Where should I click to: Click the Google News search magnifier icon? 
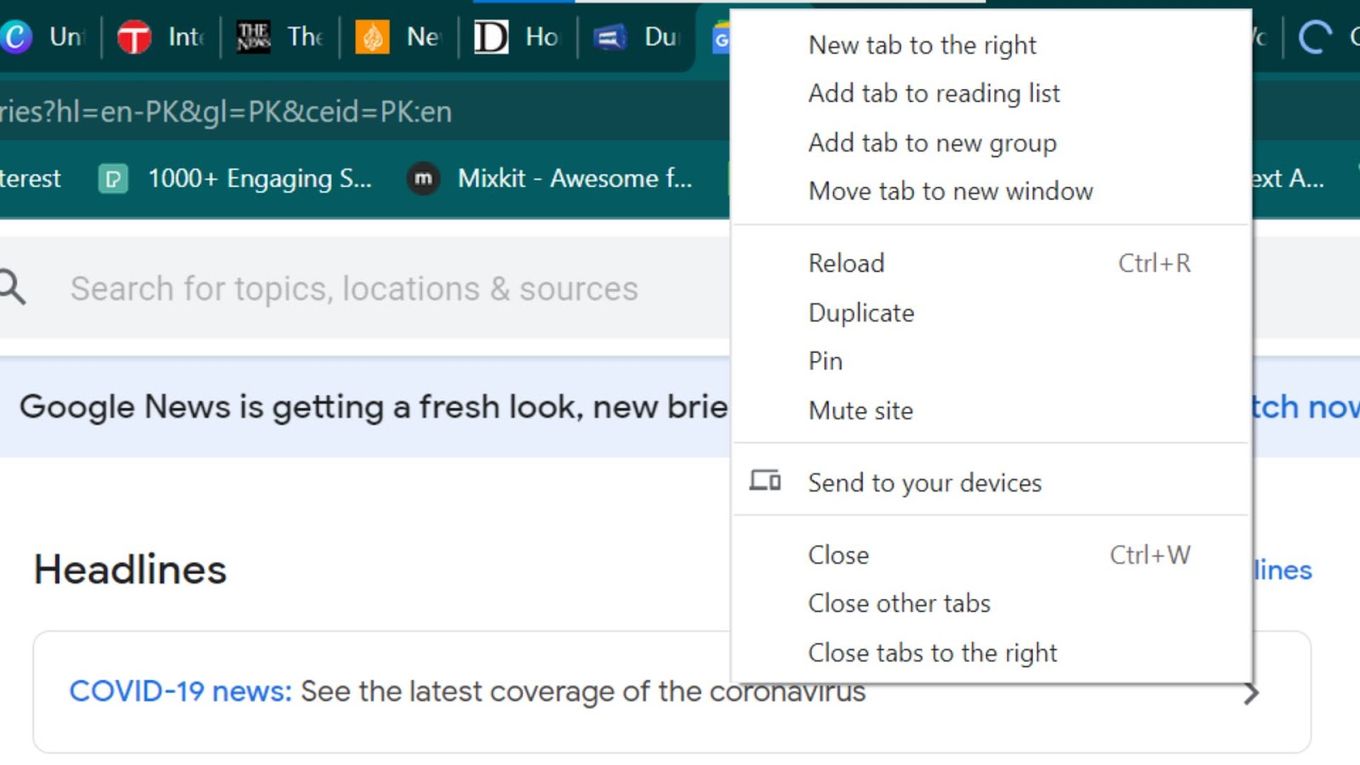pyautogui.click(x=12, y=288)
